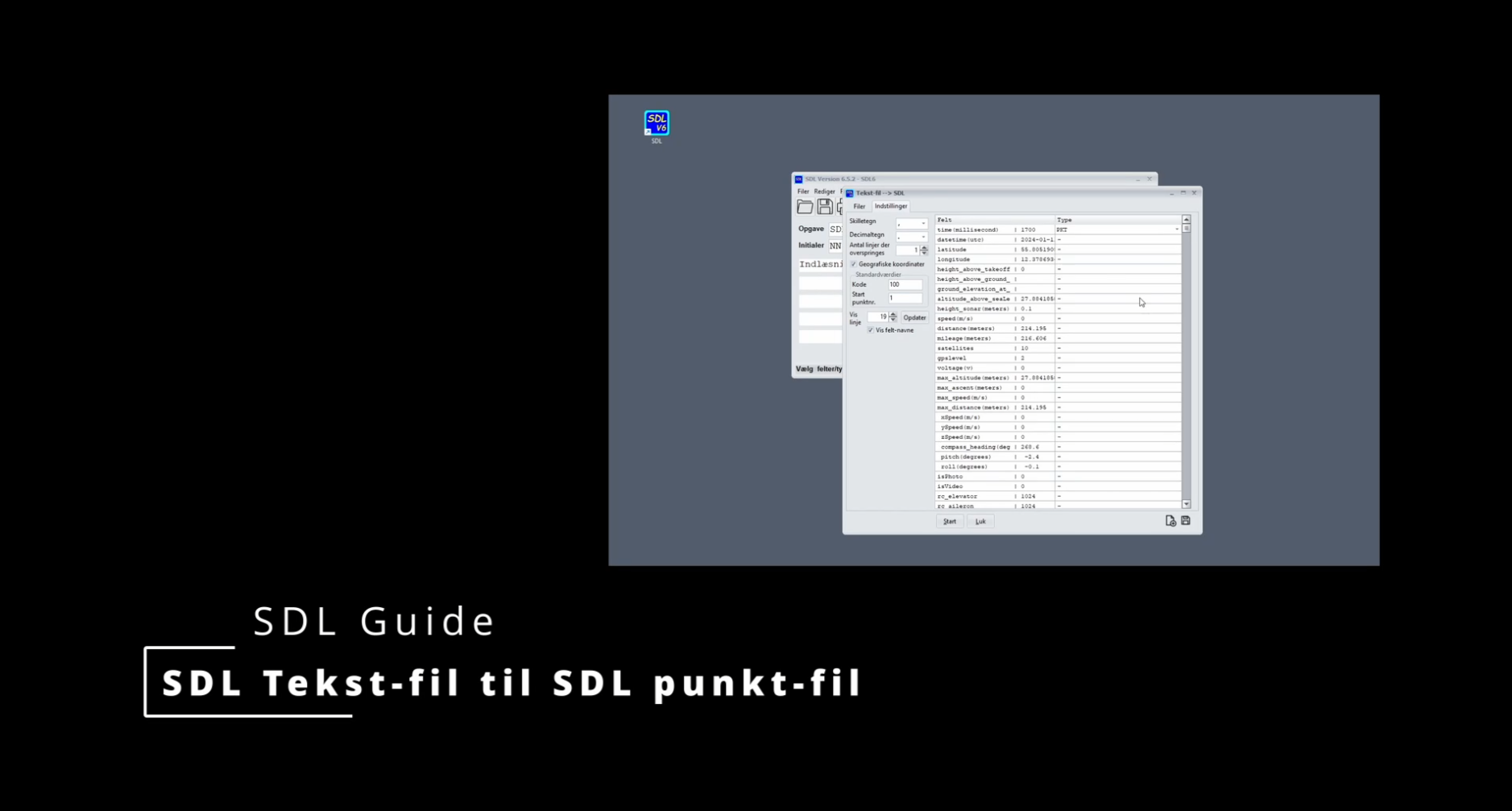This screenshot has width=1512, height=811.
Task: Click scroll-down arrow of field table scrollbar
Action: coord(1187,504)
